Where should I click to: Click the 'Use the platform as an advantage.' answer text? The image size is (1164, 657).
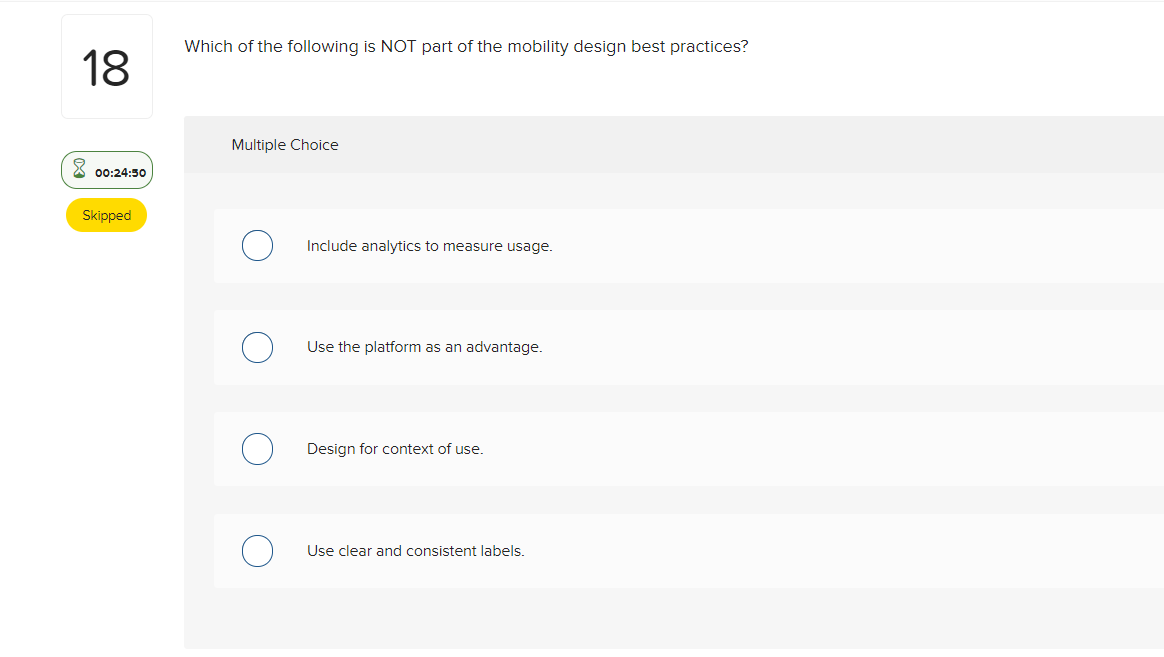click(424, 347)
